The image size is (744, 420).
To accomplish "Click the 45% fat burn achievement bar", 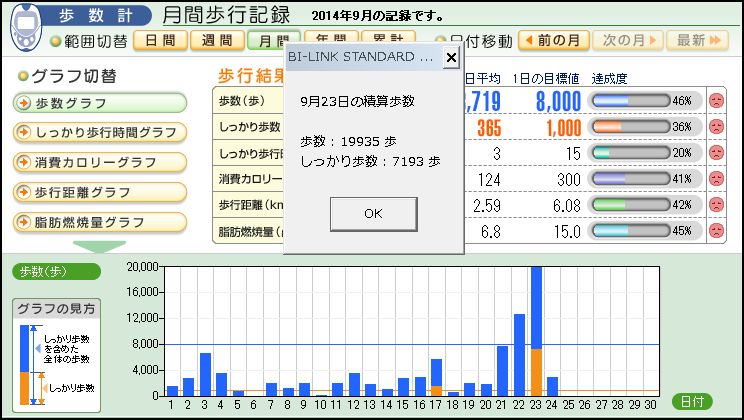I will pos(631,231).
